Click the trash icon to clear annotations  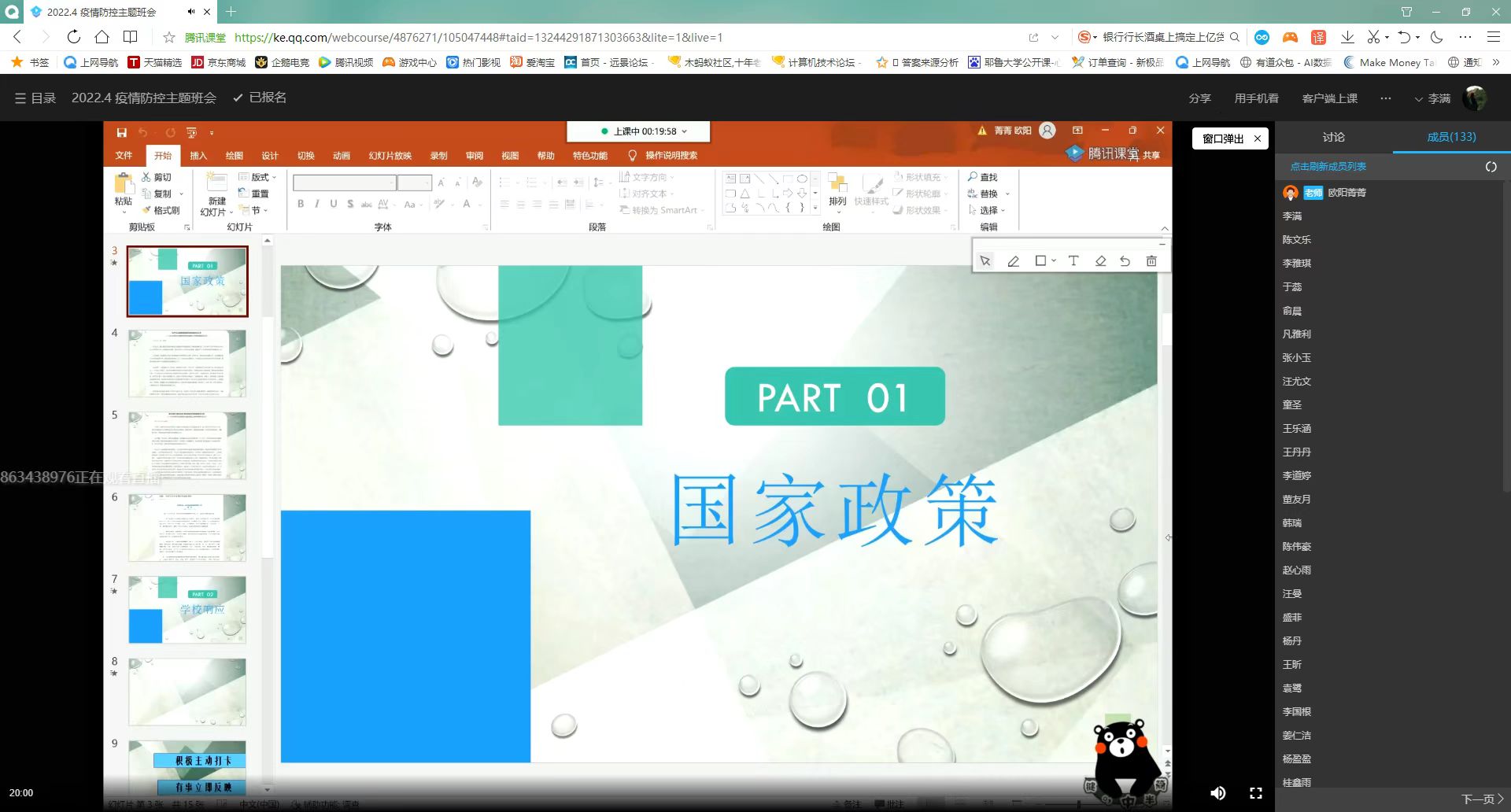[x=1151, y=261]
